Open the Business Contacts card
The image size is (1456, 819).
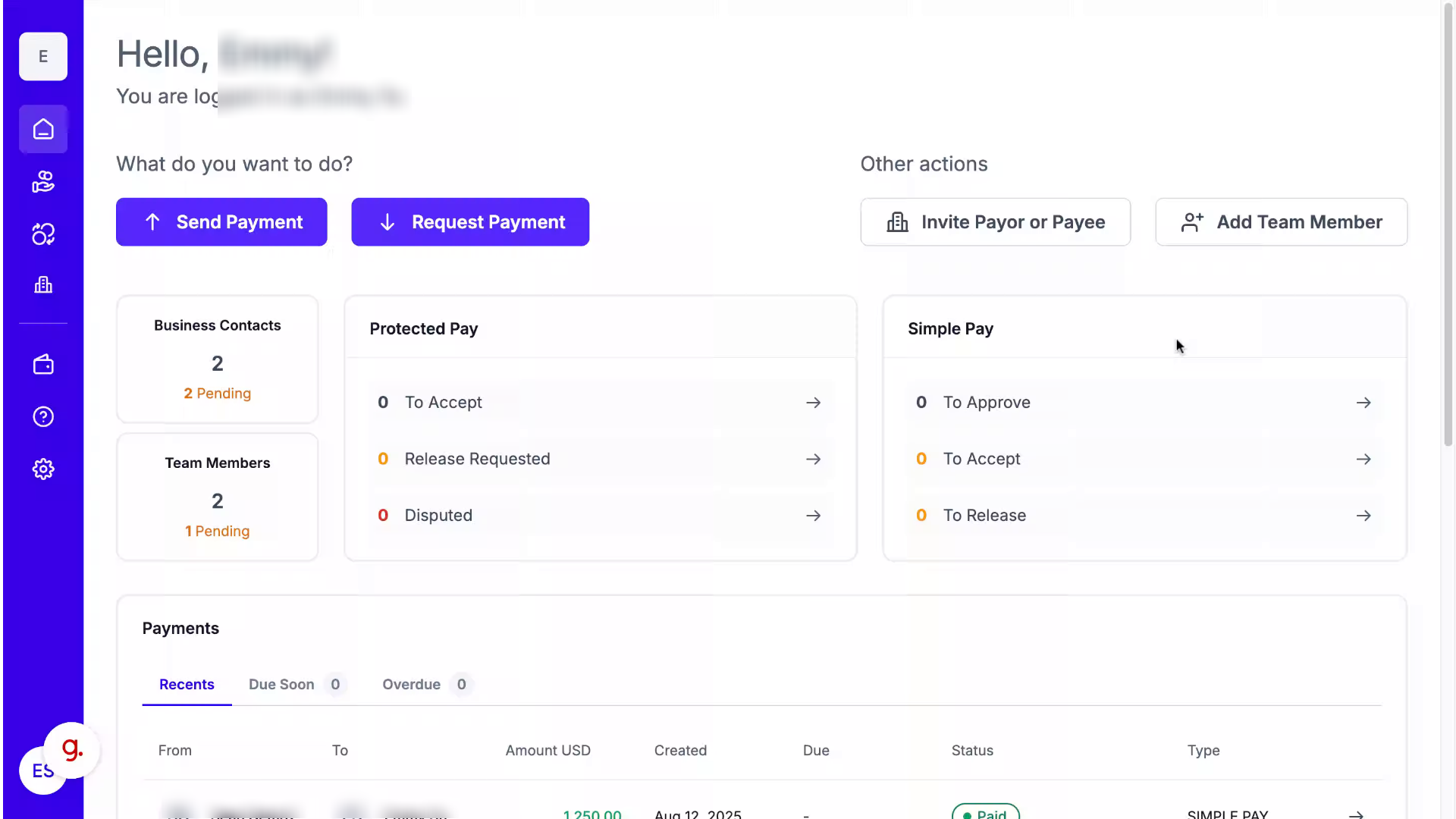[218, 359]
